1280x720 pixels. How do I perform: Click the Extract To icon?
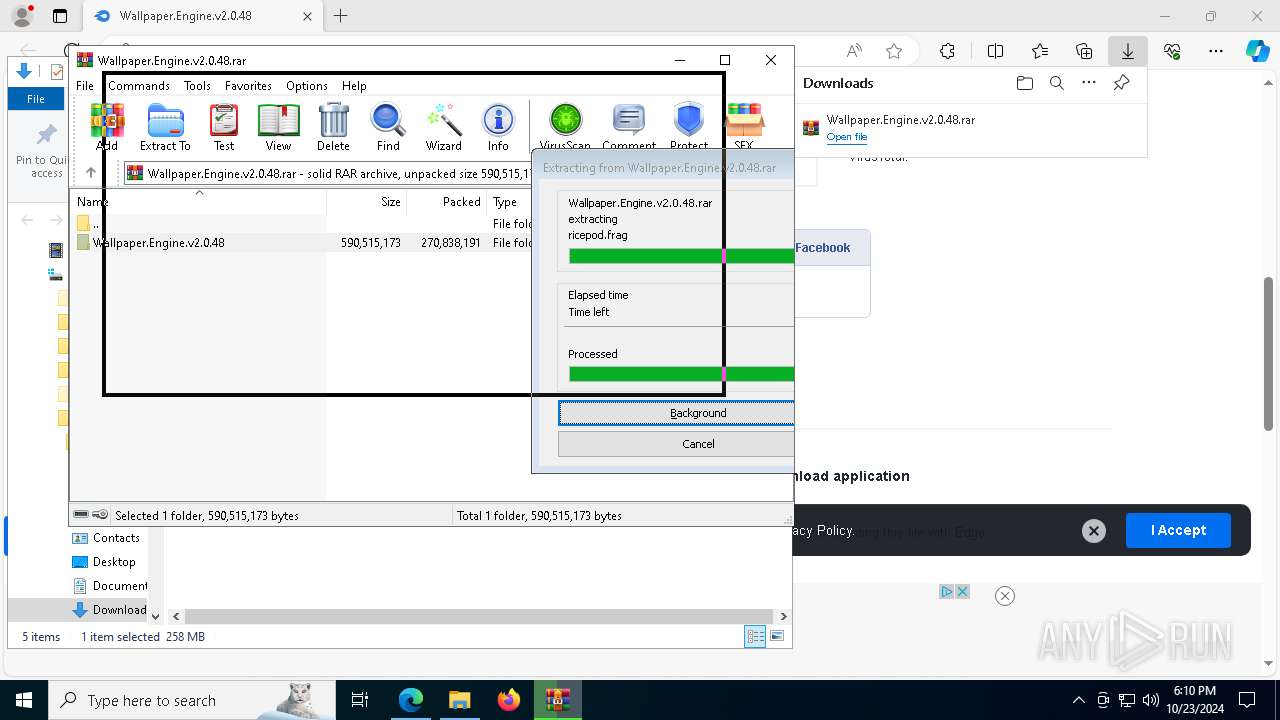(x=165, y=127)
